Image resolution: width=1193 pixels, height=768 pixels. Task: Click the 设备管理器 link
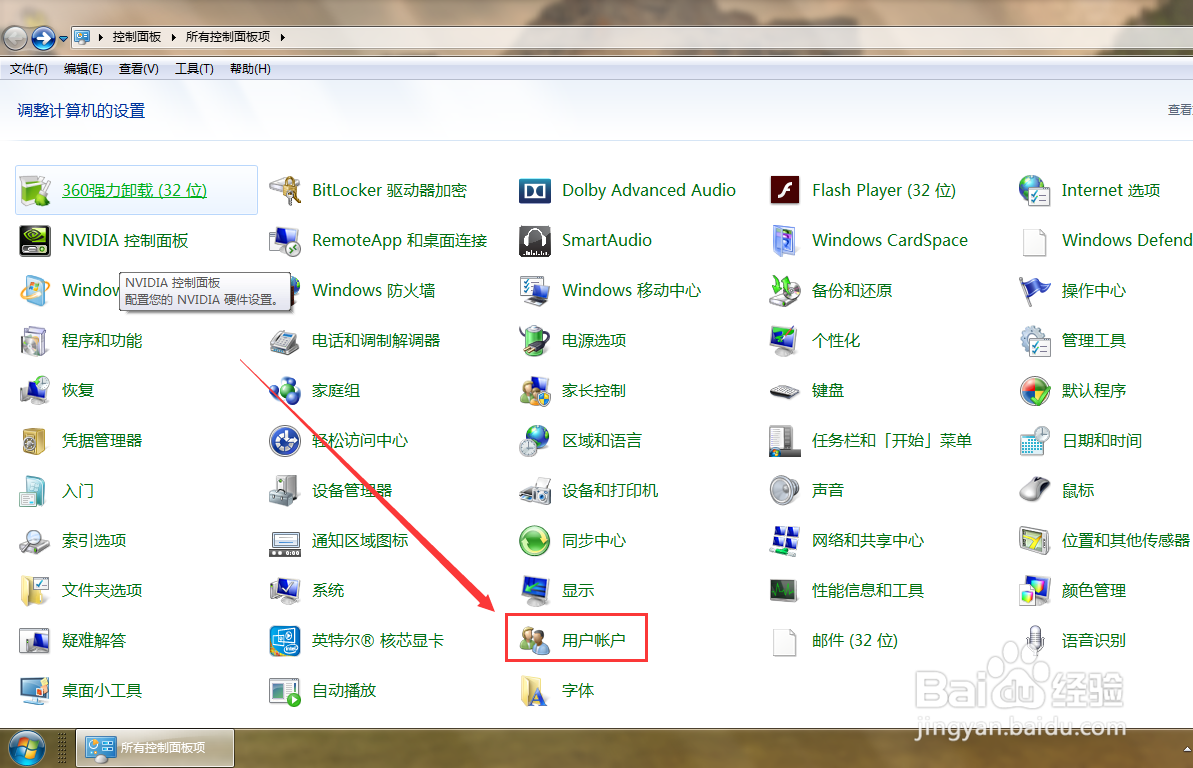click(352, 491)
